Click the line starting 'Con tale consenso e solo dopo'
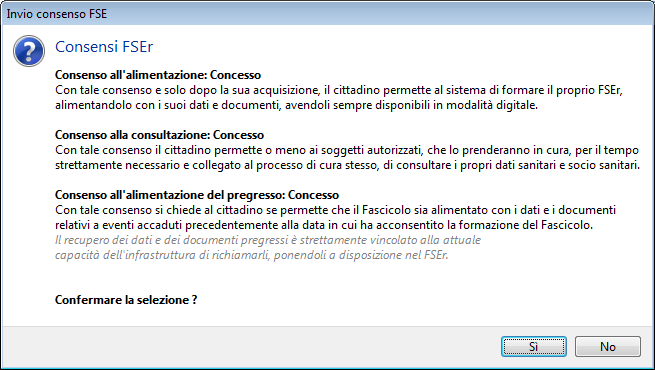 click(339, 90)
